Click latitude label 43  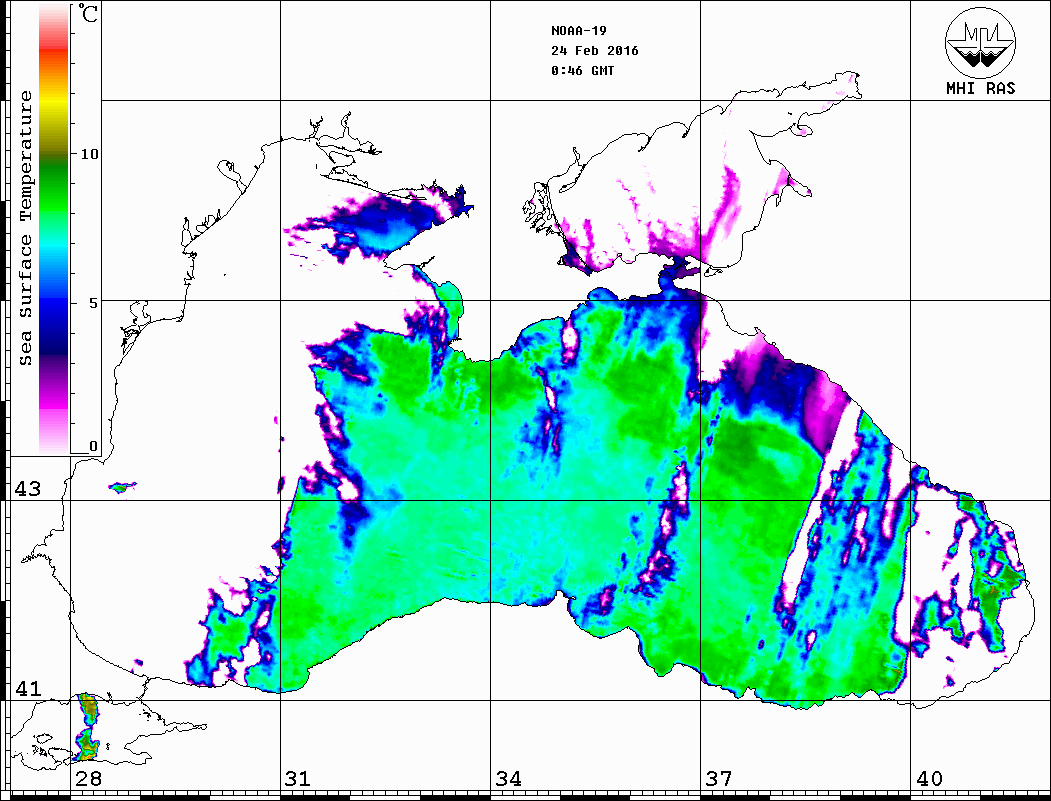(x=27, y=489)
